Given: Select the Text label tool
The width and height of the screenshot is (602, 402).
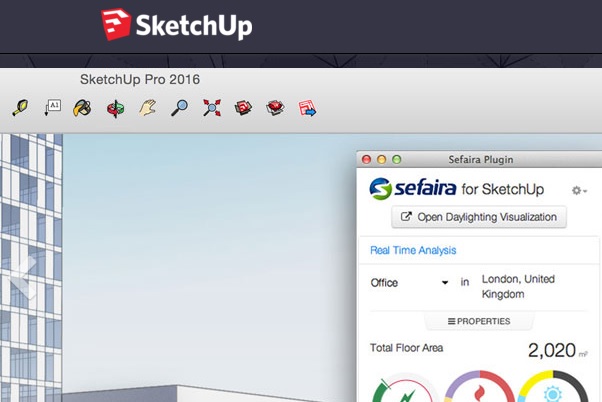Looking at the screenshot, I should point(53,108).
